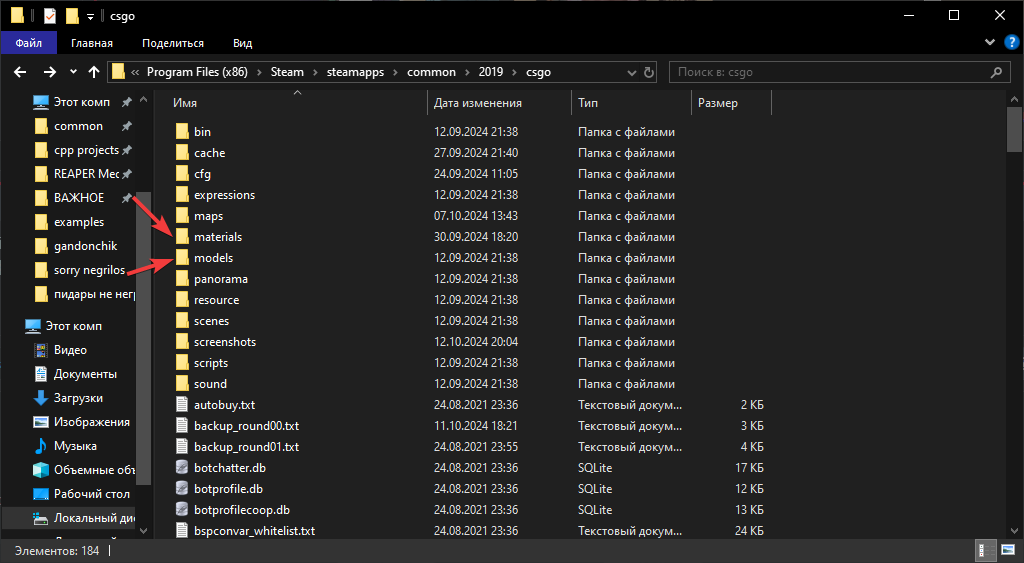Click the navigation pane scrollbar
The height and width of the screenshot is (563, 1024).
point(144,338)
